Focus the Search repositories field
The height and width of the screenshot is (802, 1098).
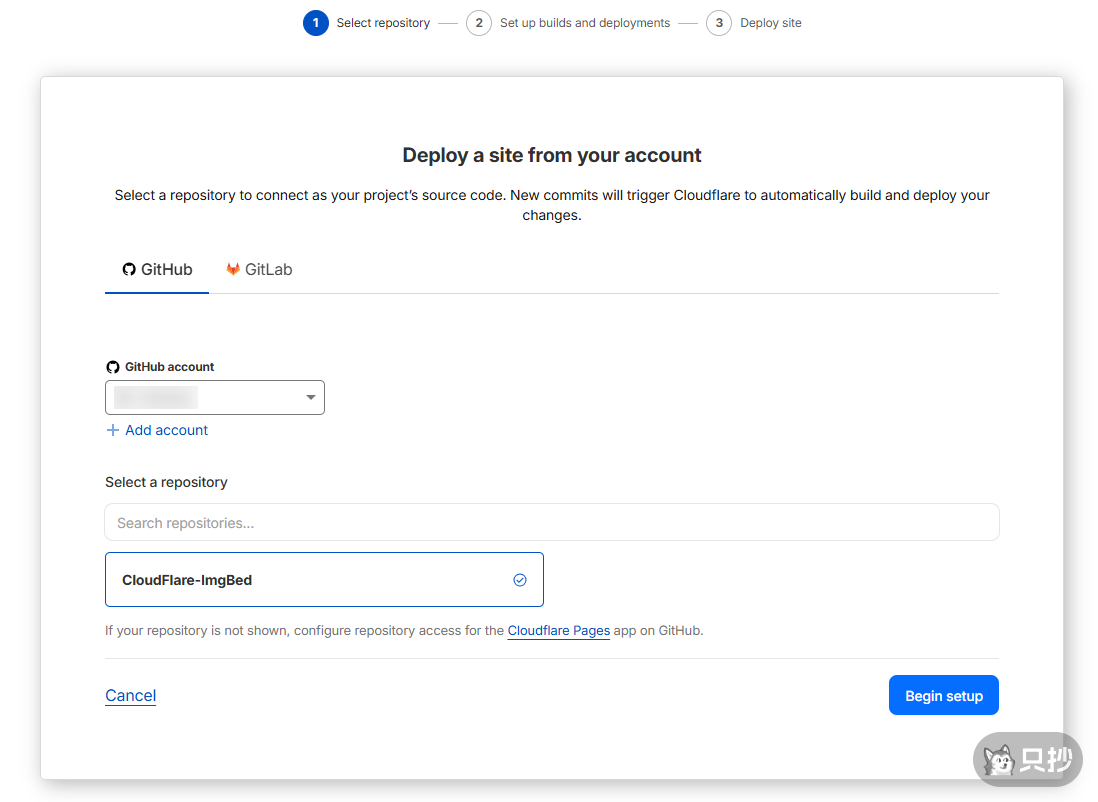552,523
